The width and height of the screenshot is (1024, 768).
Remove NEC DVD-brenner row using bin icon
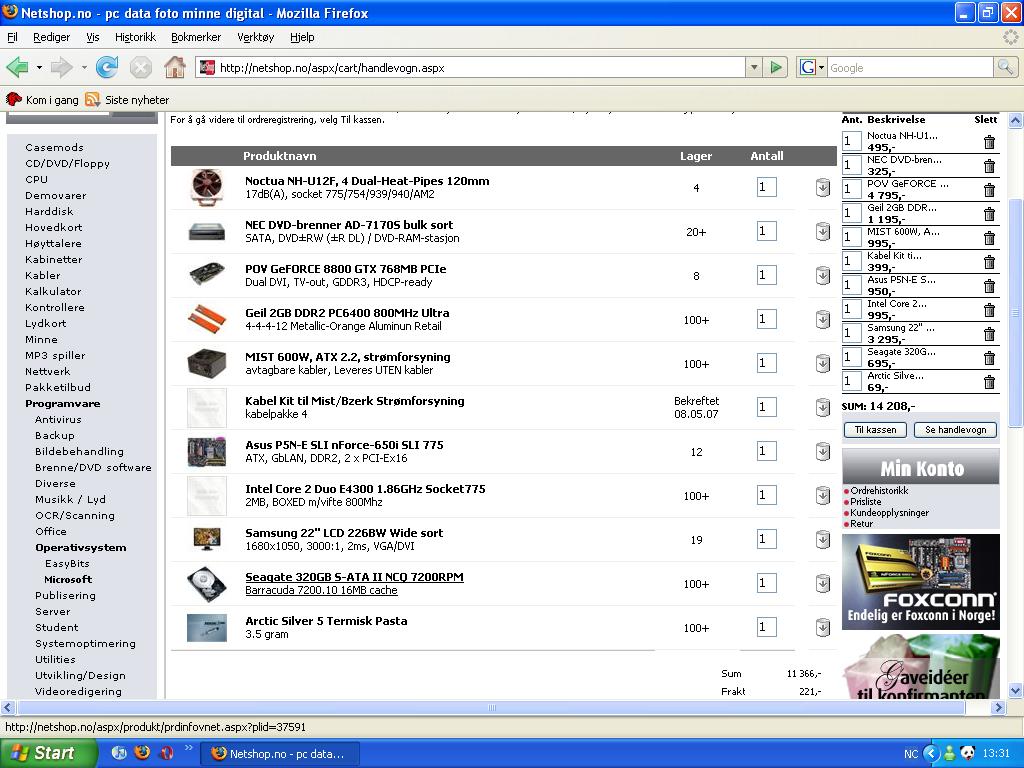pos(823,231)
